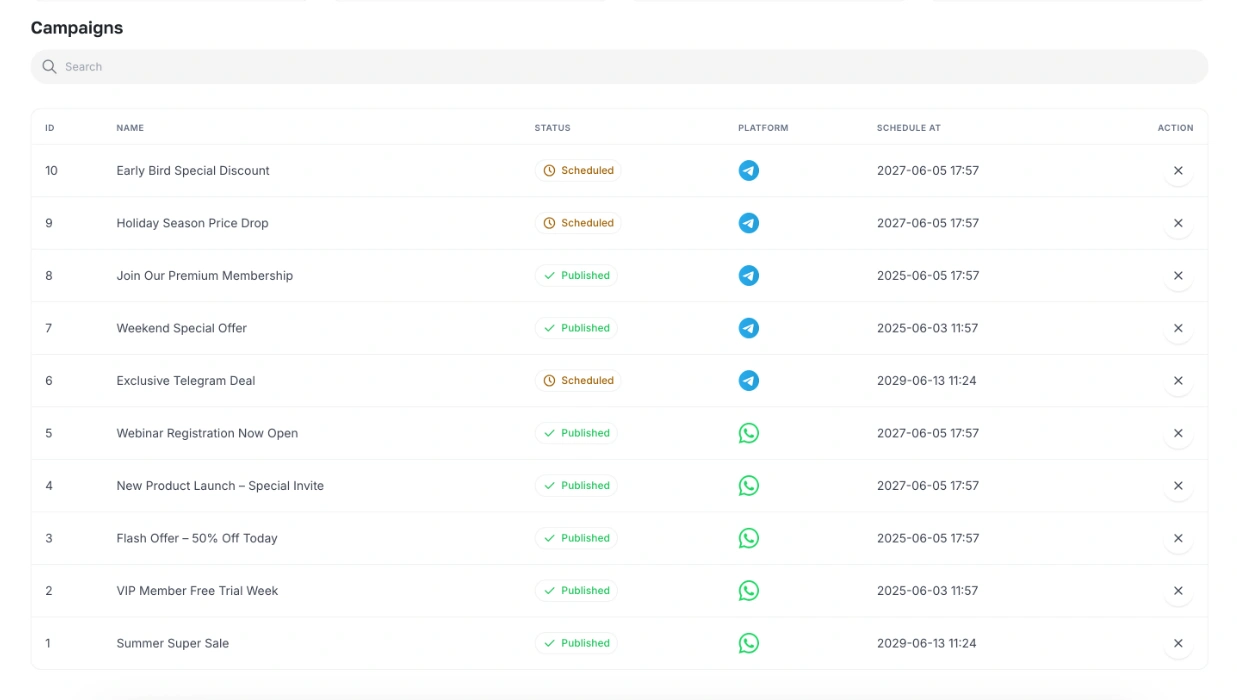The height and width of the screenshot is (700, 1237).
Task: Open the New Product Launch – Special Invite campaign
Action: [220, 486]
